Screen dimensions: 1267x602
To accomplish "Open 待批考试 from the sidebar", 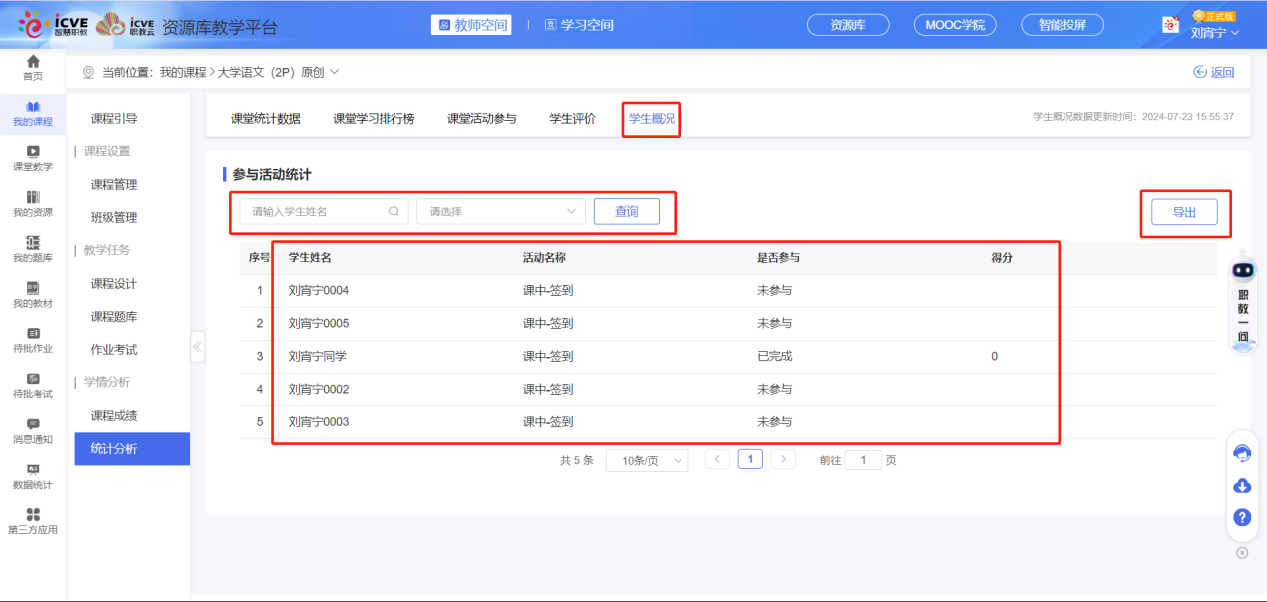I will click(x=33, y=388).
